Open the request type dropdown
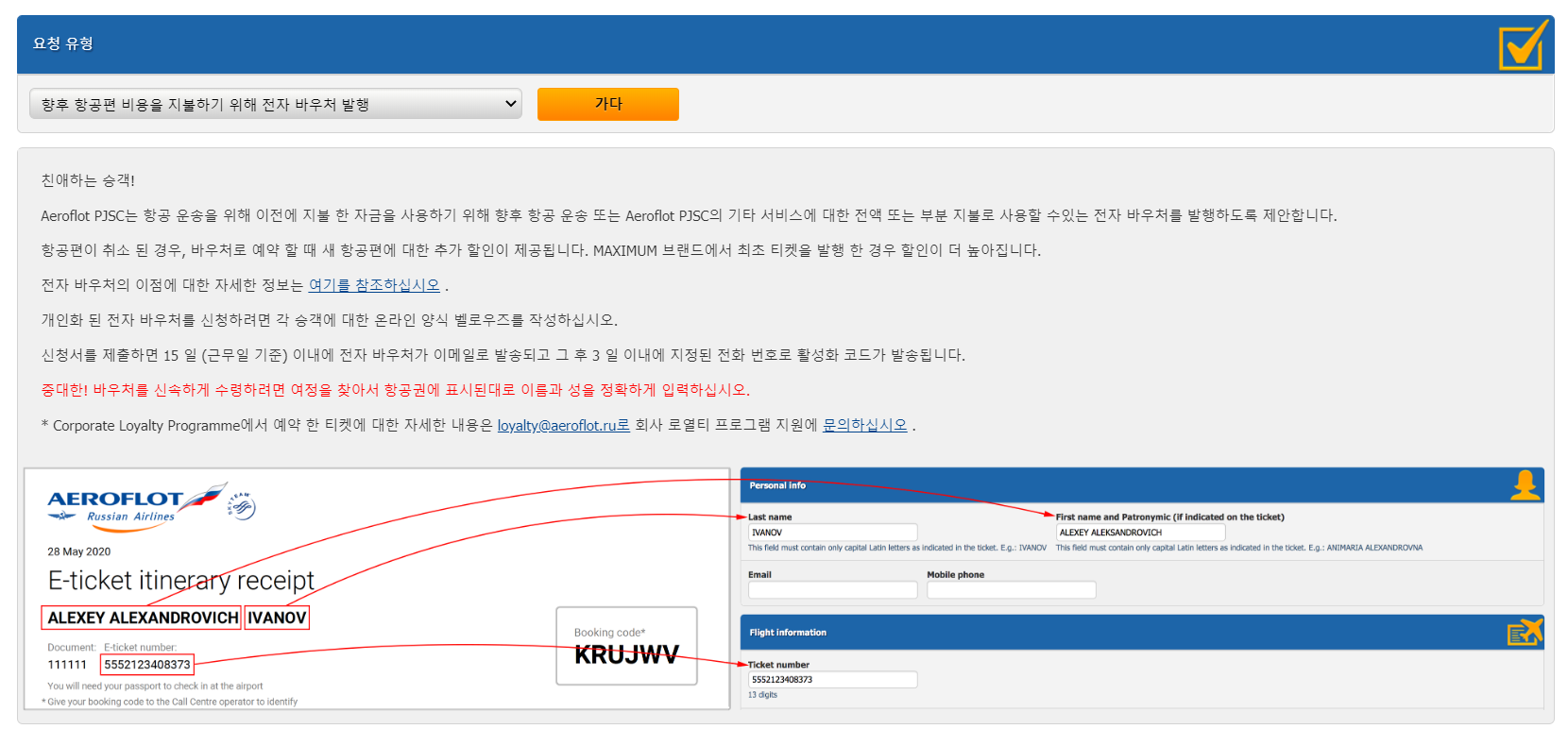The image size is (1568, 729). click(x=276, y=104)
